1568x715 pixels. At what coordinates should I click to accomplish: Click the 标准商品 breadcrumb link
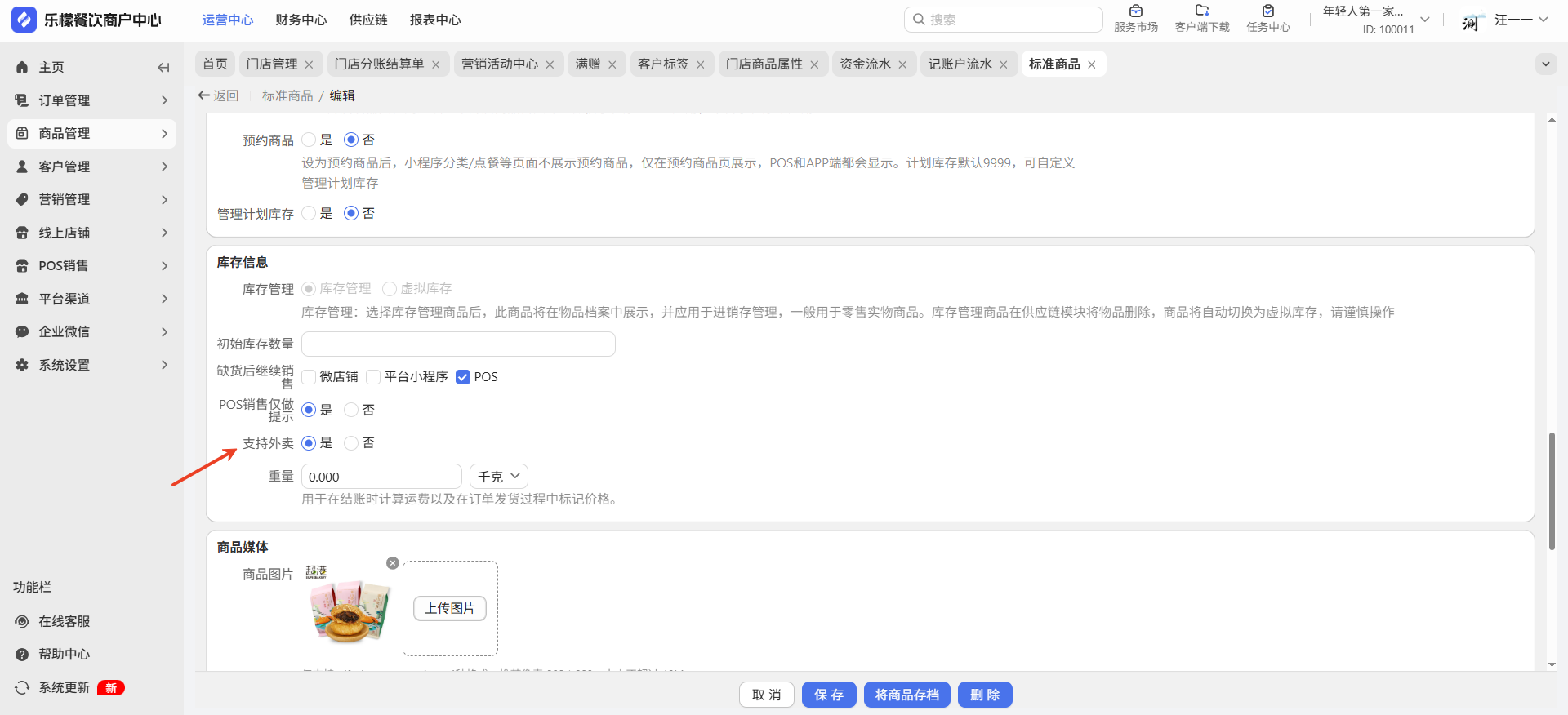coord(287,95)
